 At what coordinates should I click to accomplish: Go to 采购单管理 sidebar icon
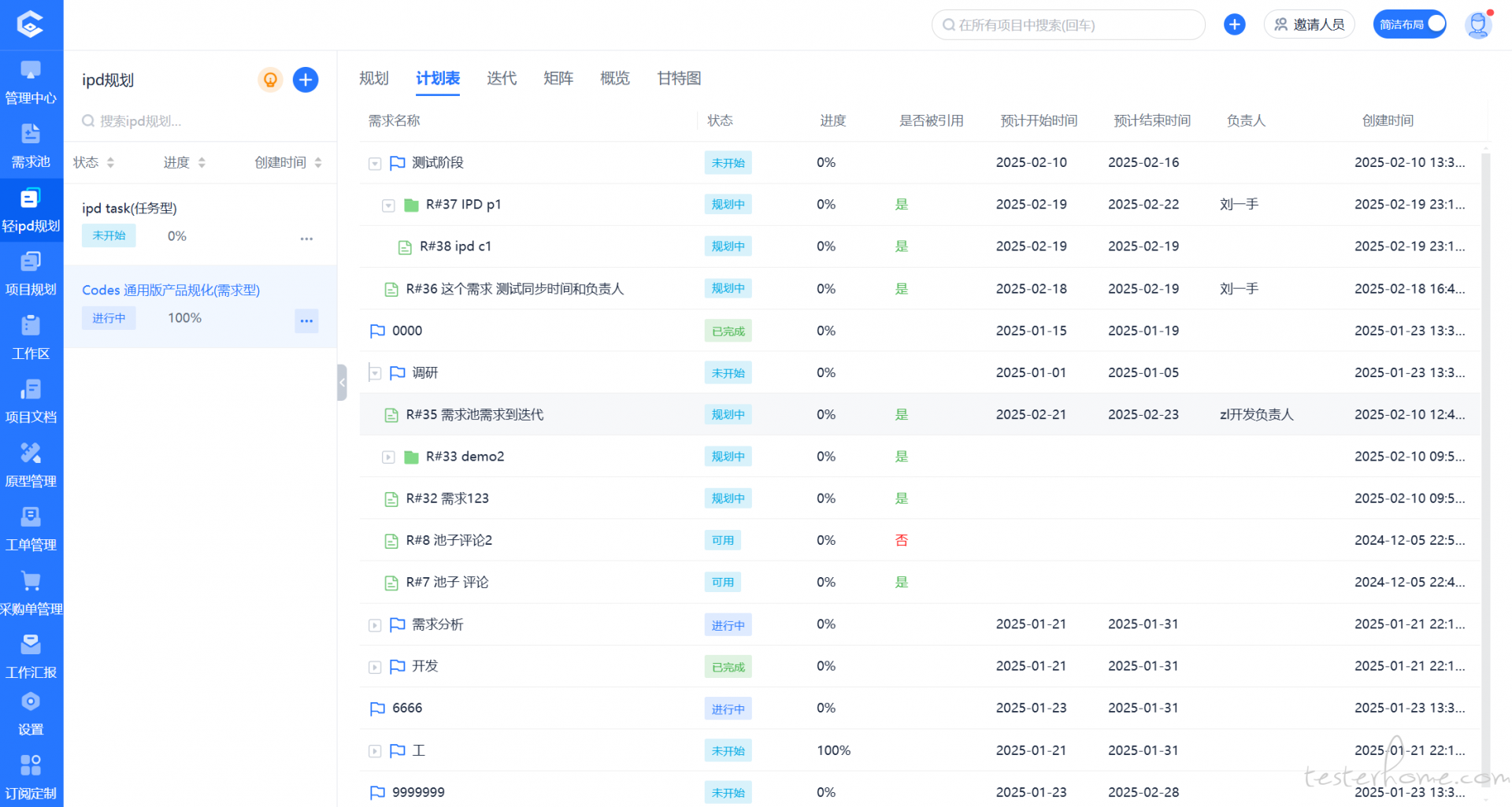pos(31,594)
